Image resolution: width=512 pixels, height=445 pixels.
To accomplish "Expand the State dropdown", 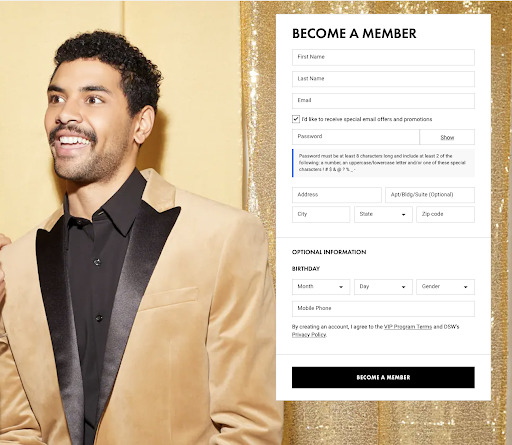I will pyautogui.click(x=383, y=214).
